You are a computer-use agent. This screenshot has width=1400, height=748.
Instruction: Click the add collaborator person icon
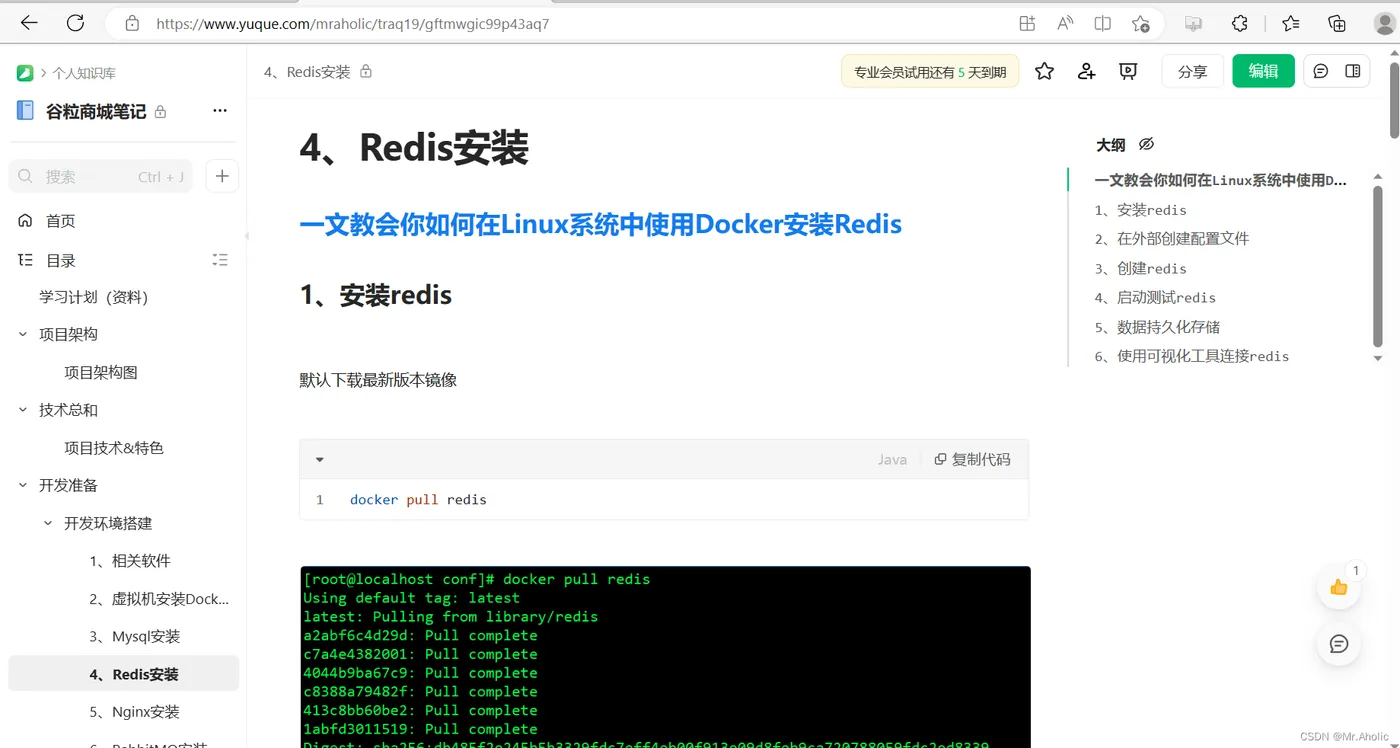pos(1086,71)
